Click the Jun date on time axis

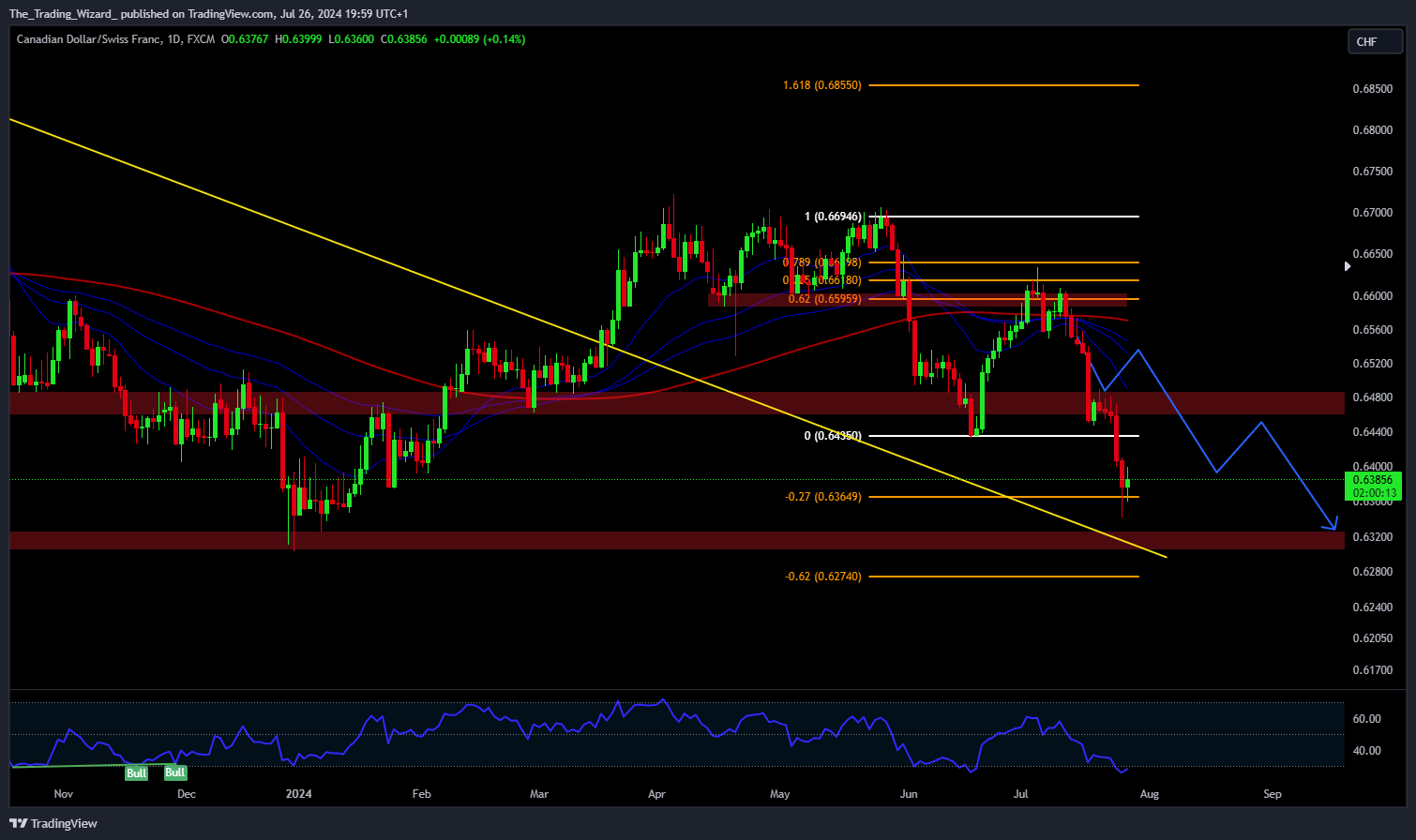(x=909, y=794)
